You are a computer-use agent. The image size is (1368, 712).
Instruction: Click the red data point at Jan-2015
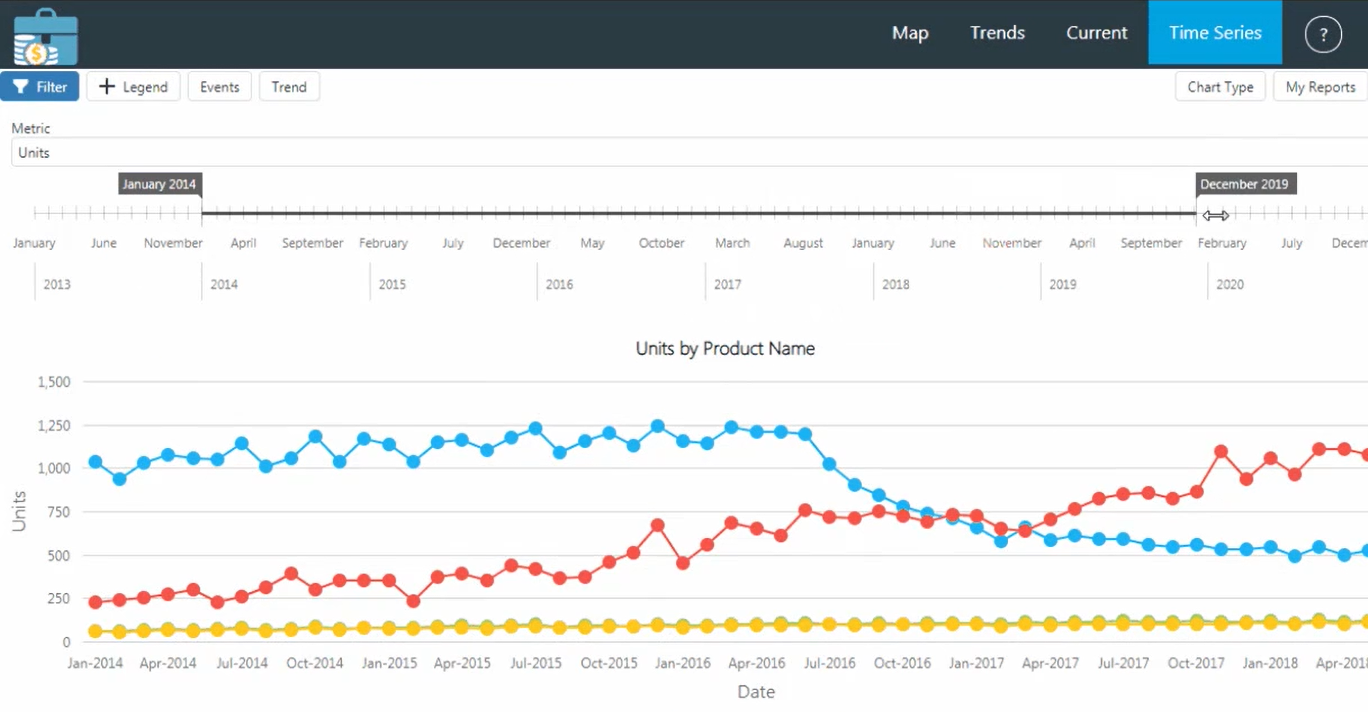click(389, 581)
